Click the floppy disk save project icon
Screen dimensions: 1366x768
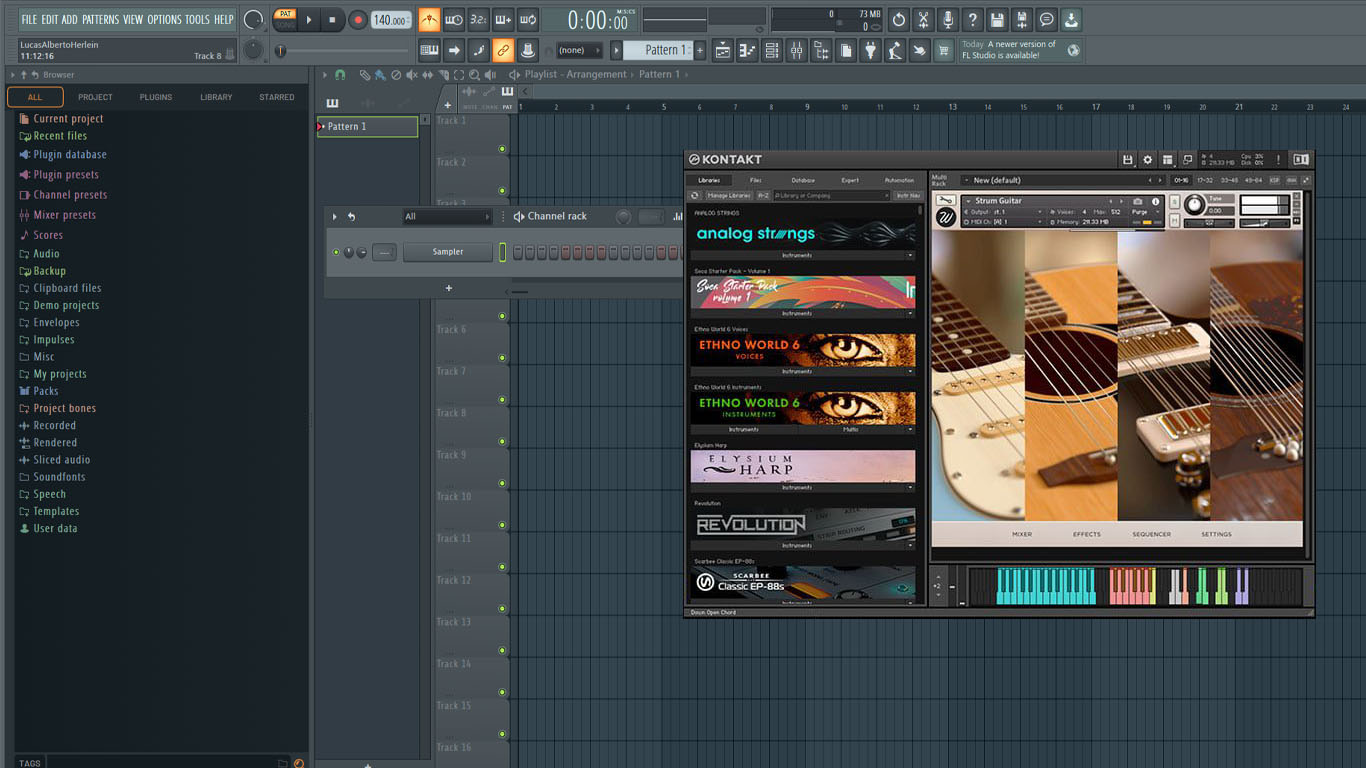click(997, 19)
